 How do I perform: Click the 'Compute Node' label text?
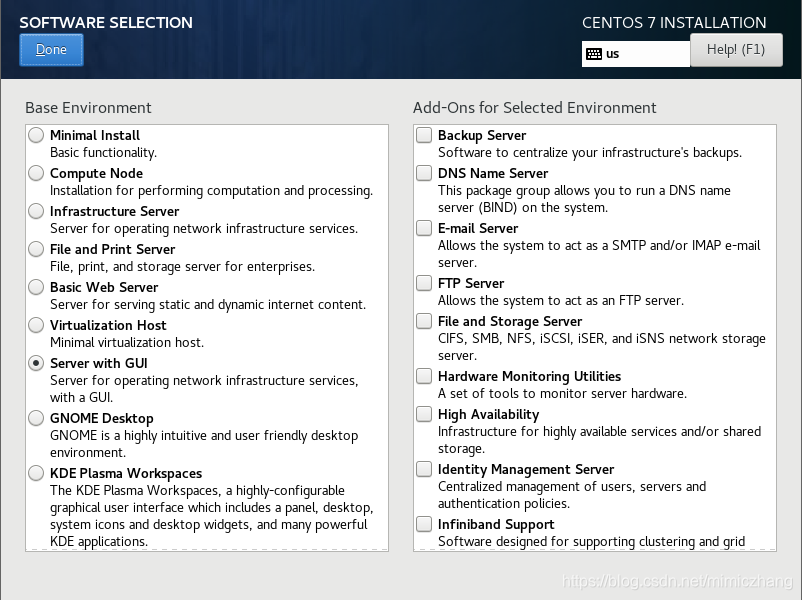[96, 173]
